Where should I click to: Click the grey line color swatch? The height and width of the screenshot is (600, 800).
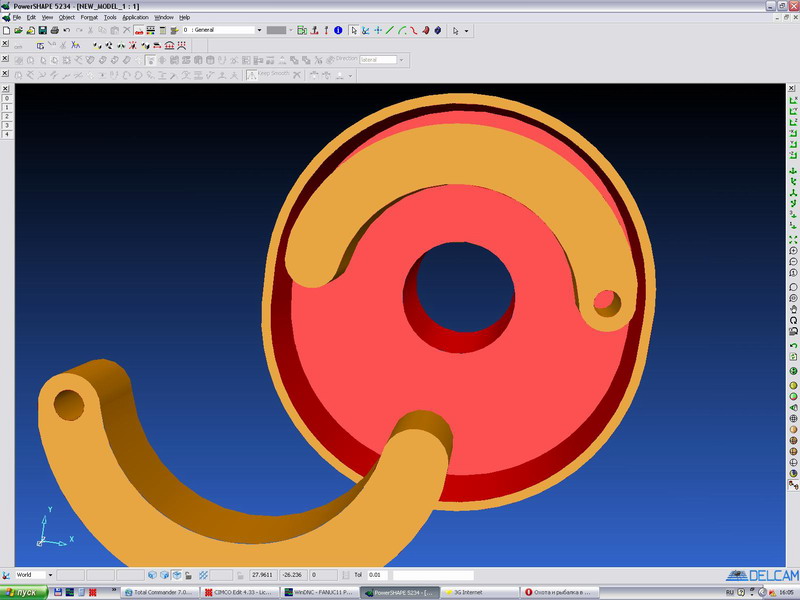click(277, 31)
